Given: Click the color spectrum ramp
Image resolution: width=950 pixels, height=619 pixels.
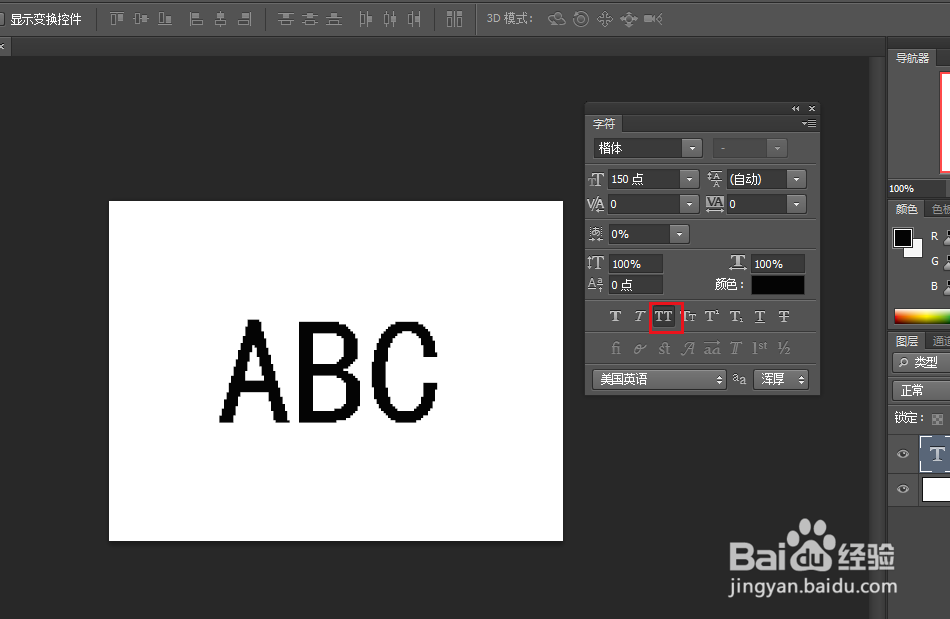Looking at the screenshot, I should coord(922,316).
